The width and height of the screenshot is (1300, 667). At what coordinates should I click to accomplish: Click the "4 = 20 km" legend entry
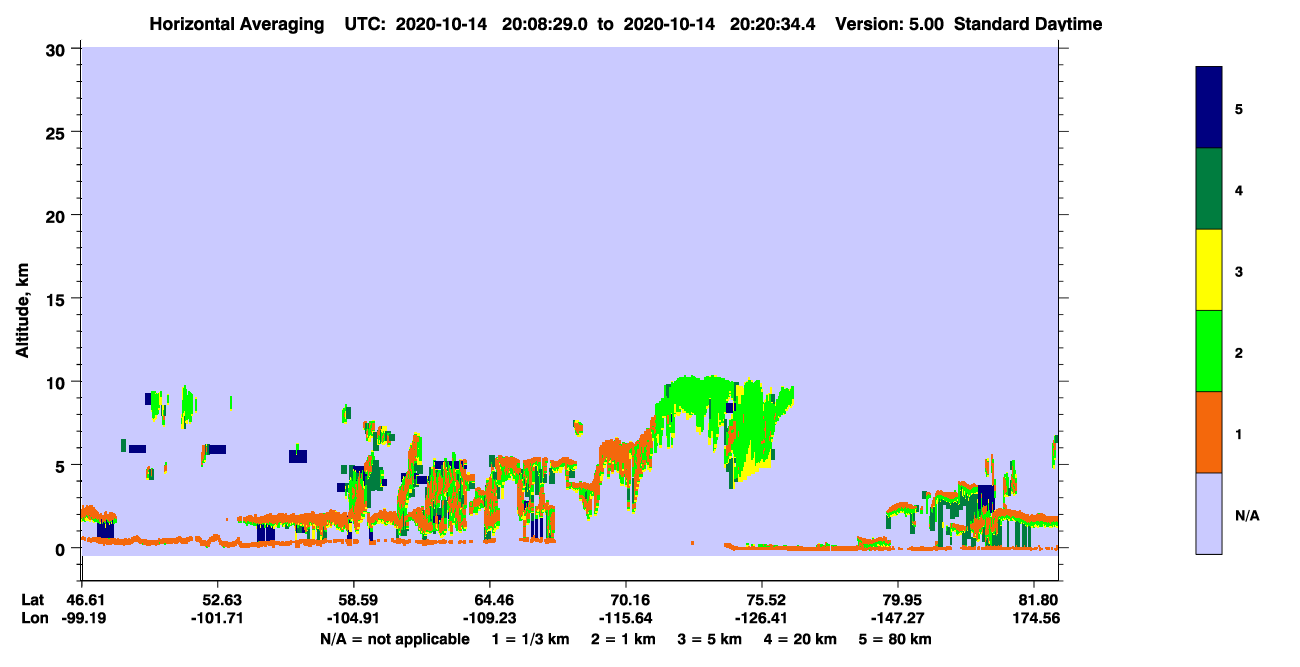798,639
